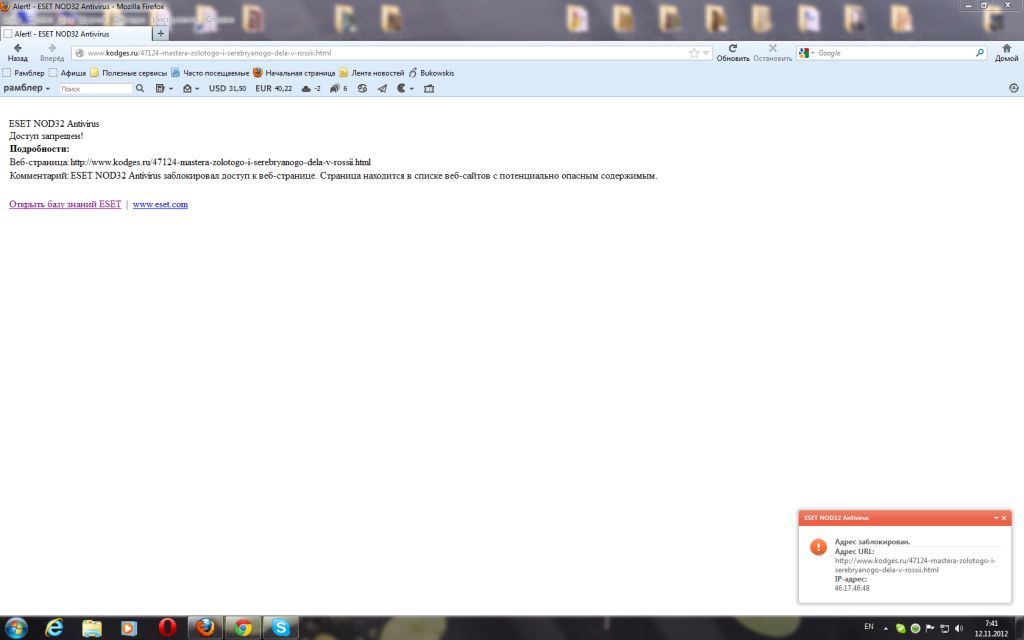Open the рамблер dropdown menu
This screenshot has width=1024, height=640.
(27, 89)
